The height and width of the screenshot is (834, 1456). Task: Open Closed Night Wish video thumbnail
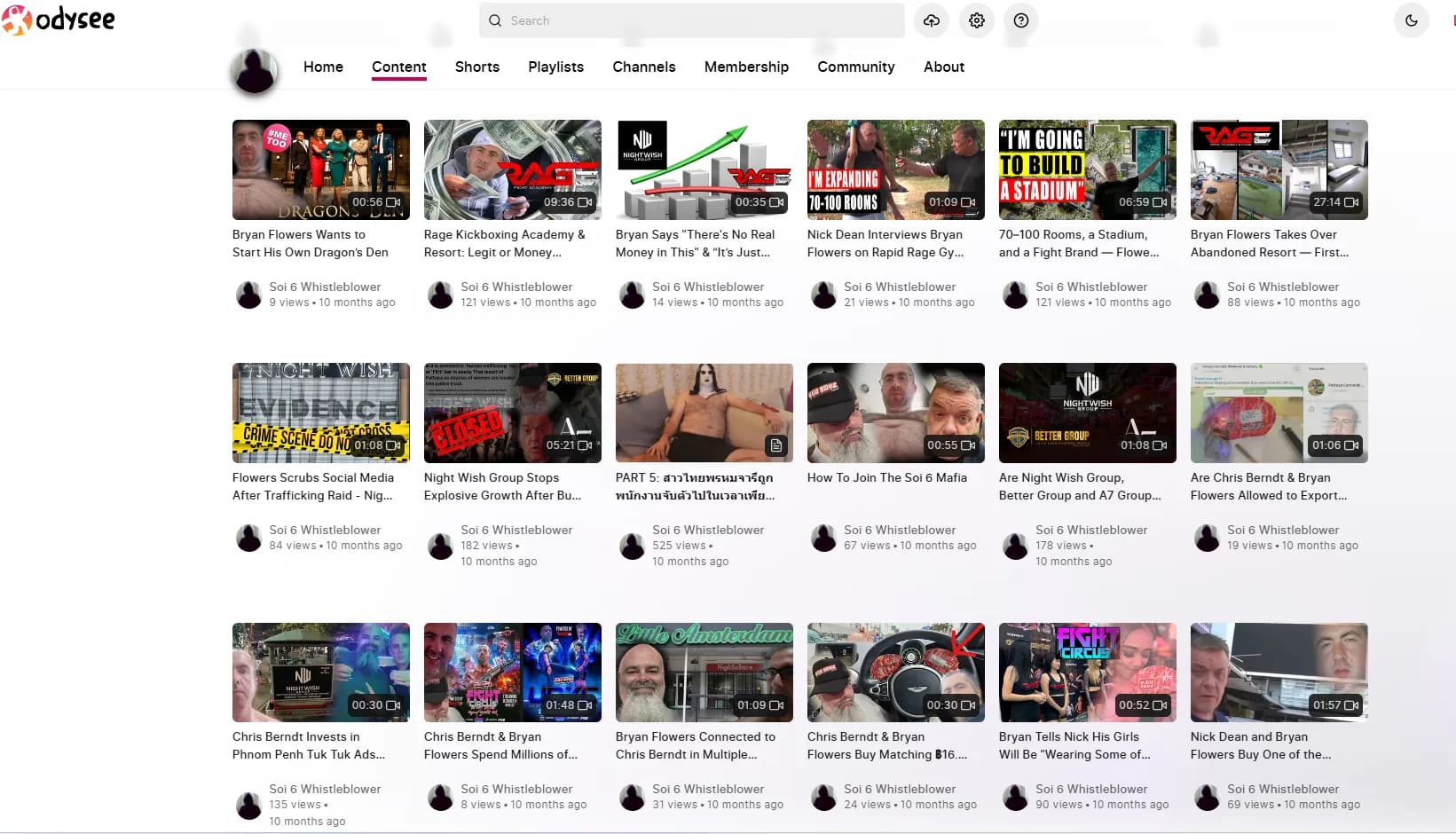[x=513, y=413]
